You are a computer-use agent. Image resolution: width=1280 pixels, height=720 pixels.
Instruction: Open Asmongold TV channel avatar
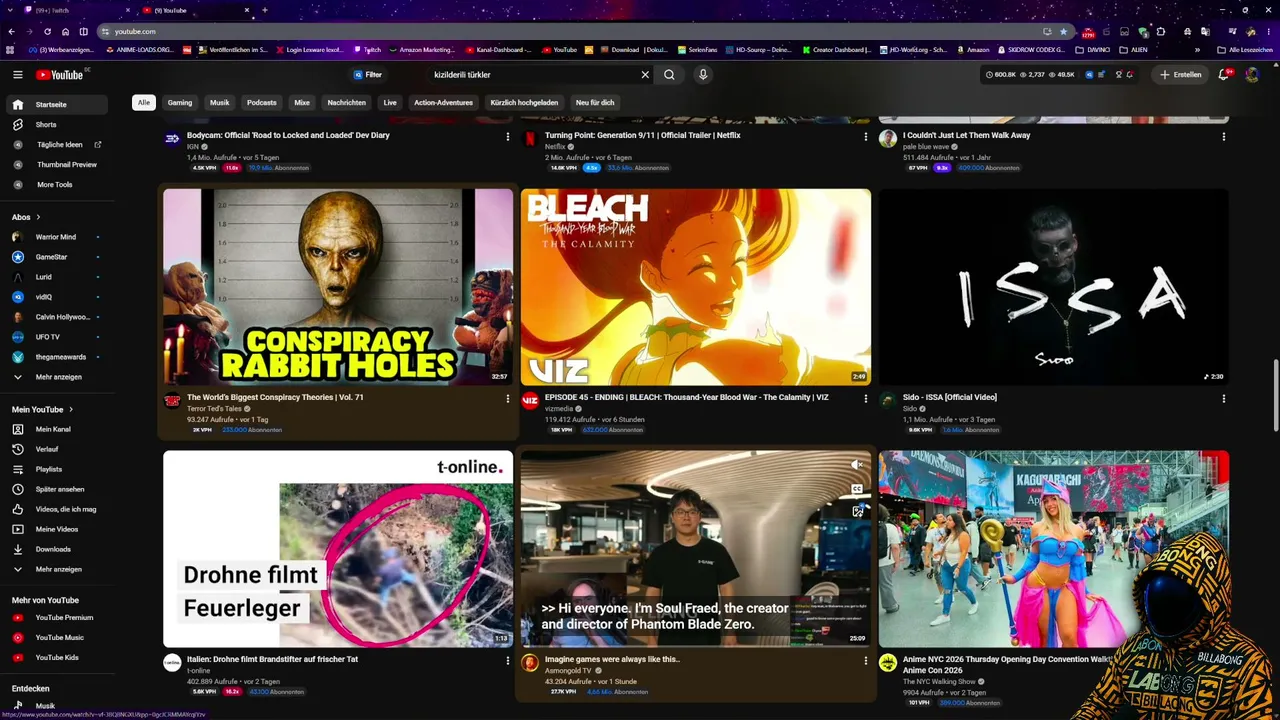pos(530,663)
